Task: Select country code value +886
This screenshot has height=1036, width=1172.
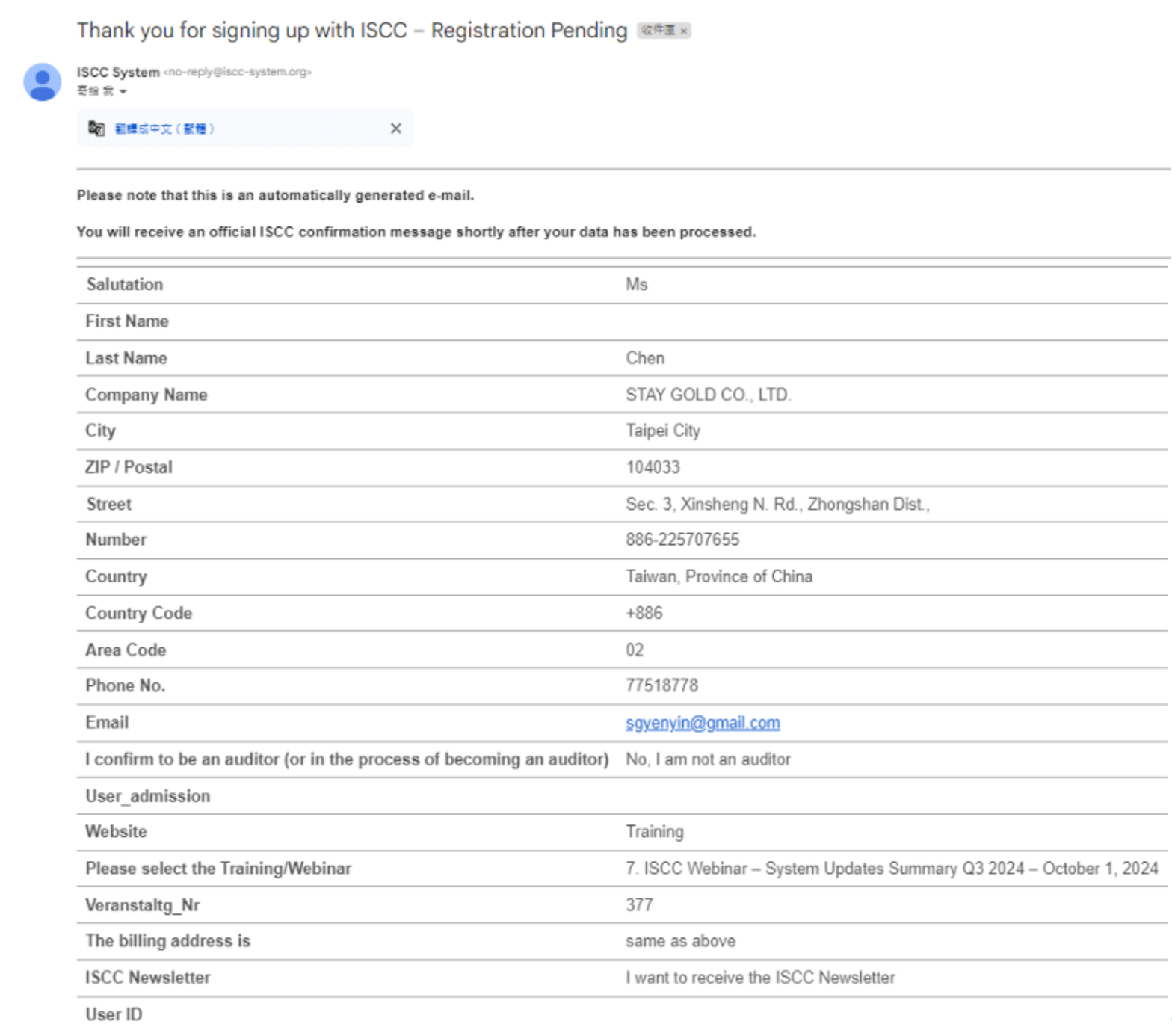Action: (x=644, y=613)
